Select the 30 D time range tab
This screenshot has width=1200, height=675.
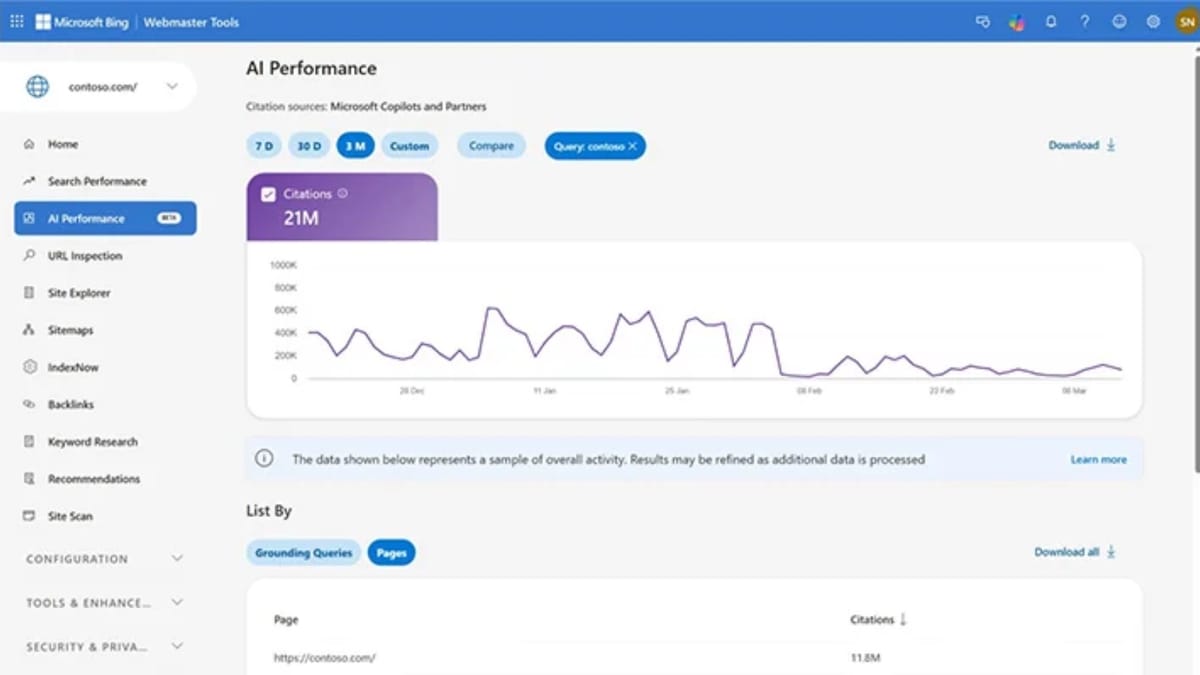tap(309, 145)
